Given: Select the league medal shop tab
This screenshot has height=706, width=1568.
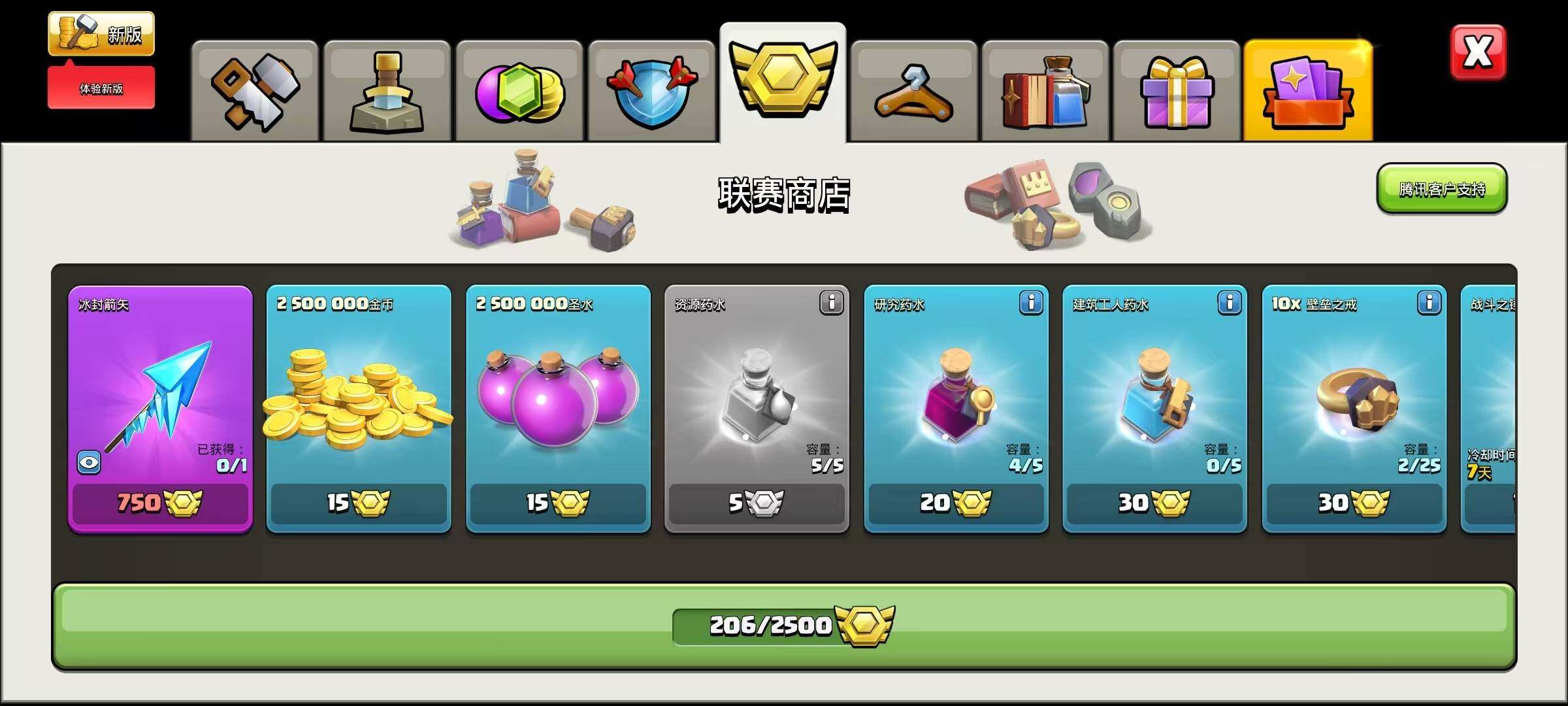Looking at the screenshot, I should (783, 83).
